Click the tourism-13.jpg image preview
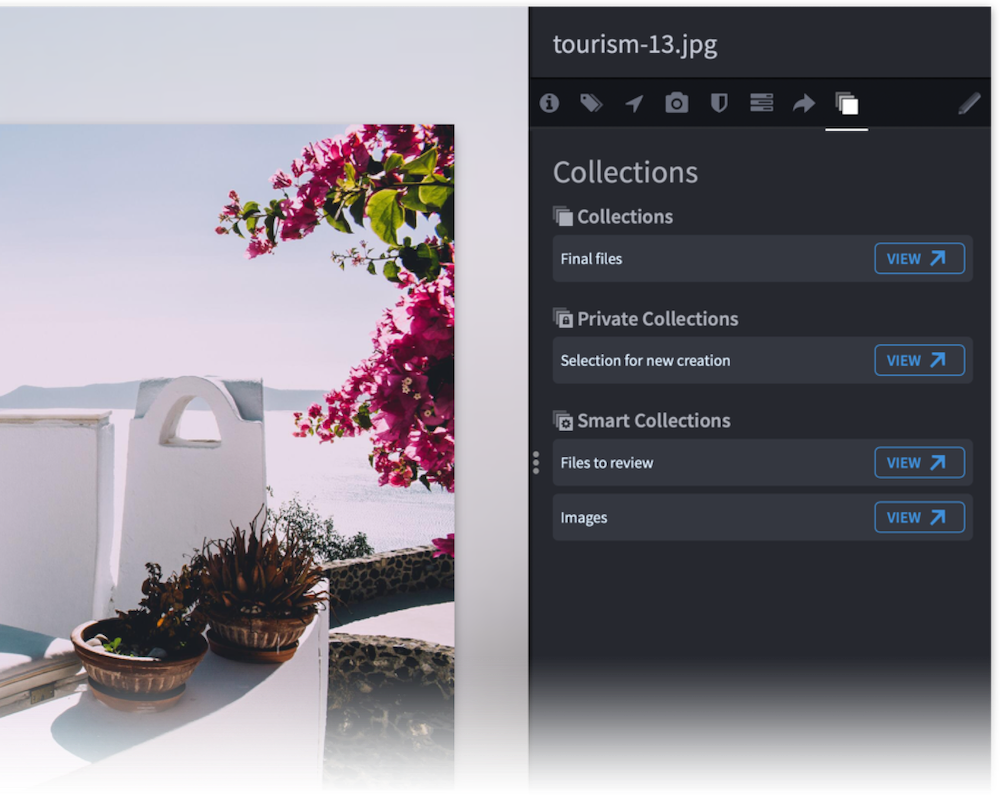Screen dimensions: 1000x795 tap(227, 458)
